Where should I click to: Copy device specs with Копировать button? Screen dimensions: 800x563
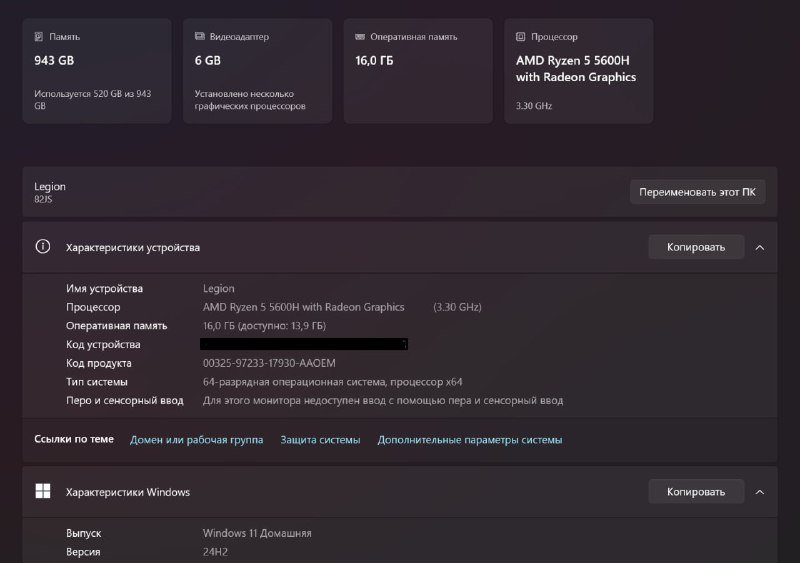(x=696, y=247)
